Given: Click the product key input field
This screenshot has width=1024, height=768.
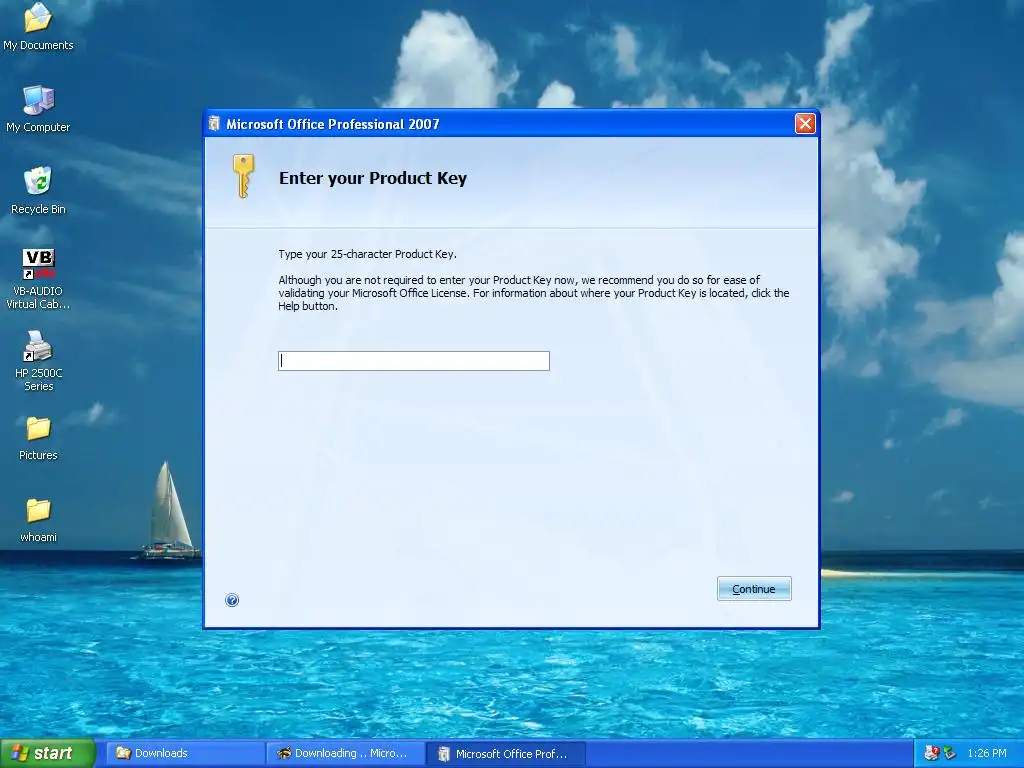Looking at the screenshot, I should pyautogui.click(x=413, y=361).
